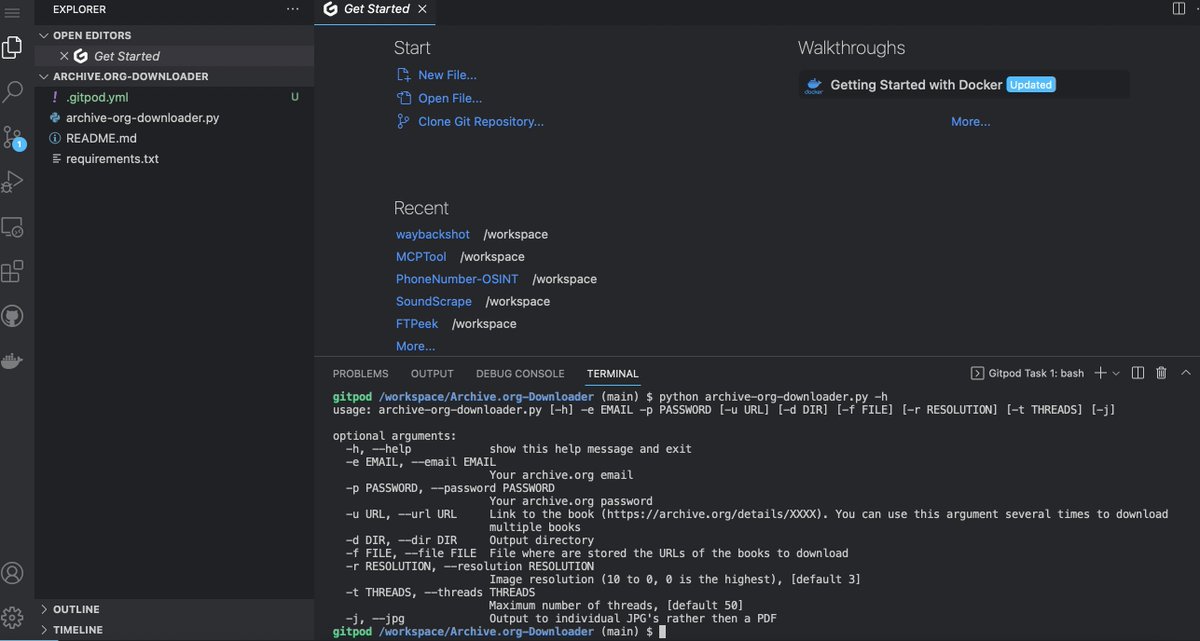Expand the Outline section
The image size is (1200, 641).
174,609
